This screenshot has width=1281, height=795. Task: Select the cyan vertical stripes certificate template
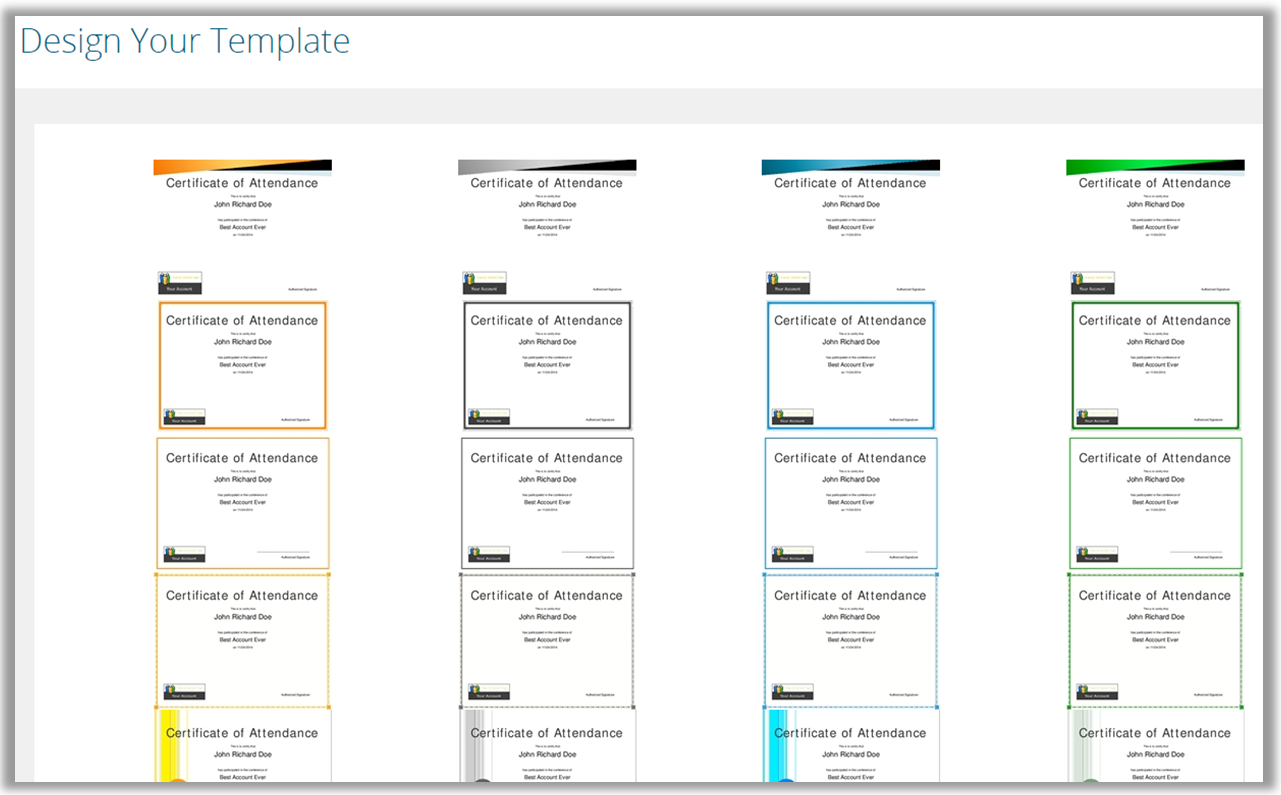point(851,746)
